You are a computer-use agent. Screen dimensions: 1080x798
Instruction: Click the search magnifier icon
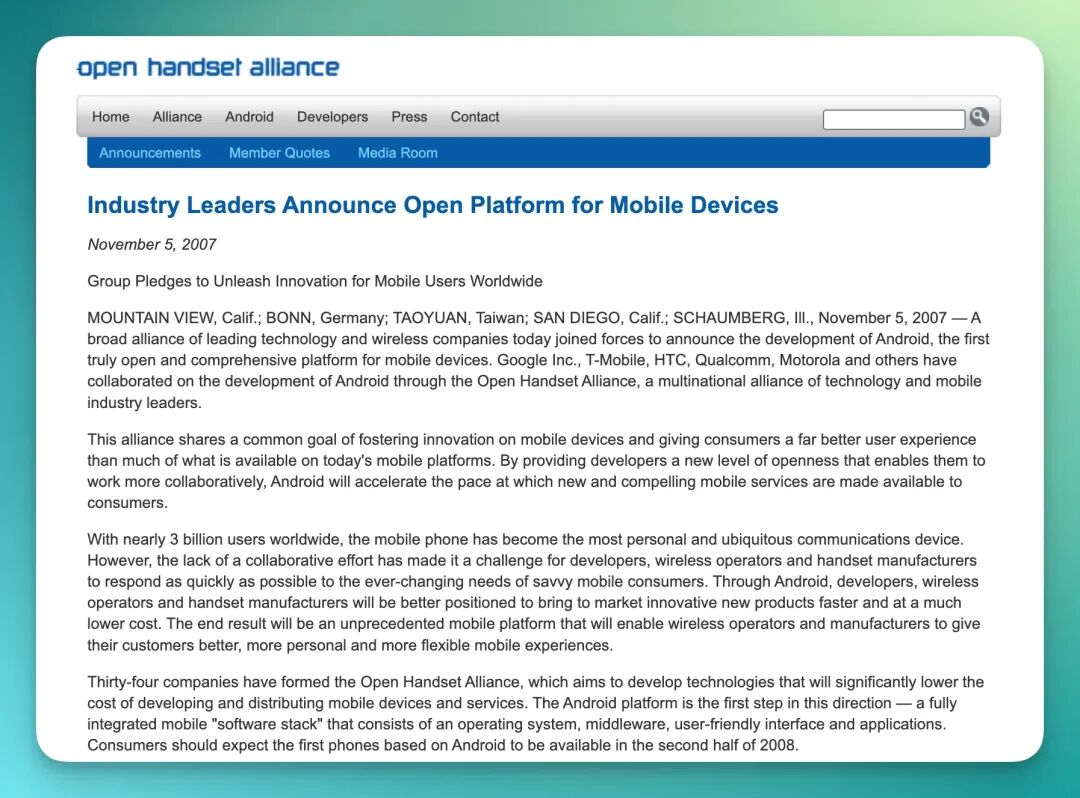pyautogui.click(x=979, y=117)
